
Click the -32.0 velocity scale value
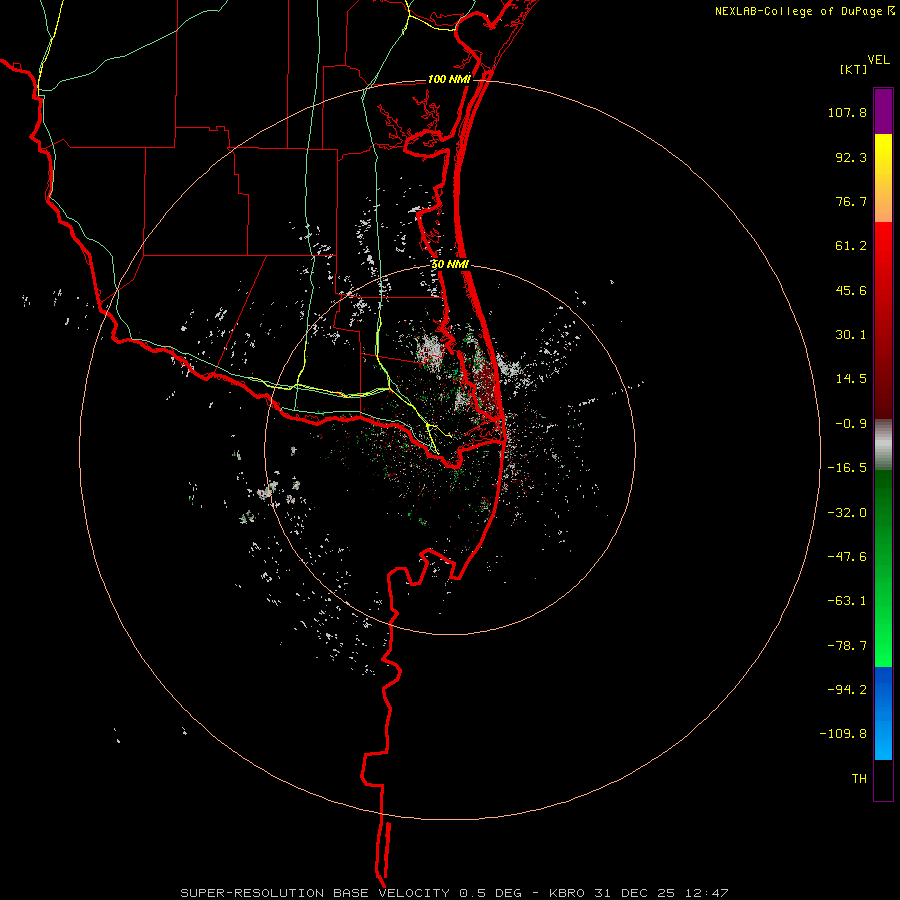pos(847,513)
